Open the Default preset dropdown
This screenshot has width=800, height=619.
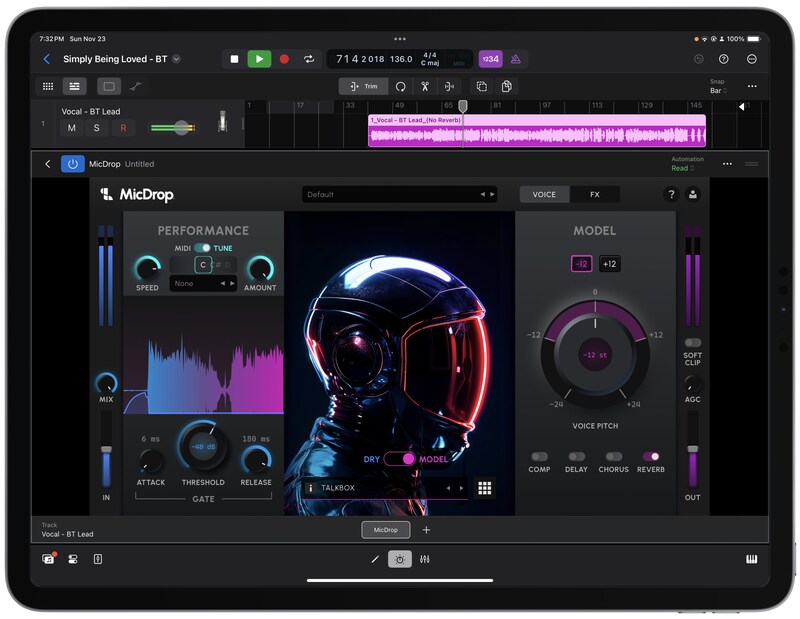point(400,194)
